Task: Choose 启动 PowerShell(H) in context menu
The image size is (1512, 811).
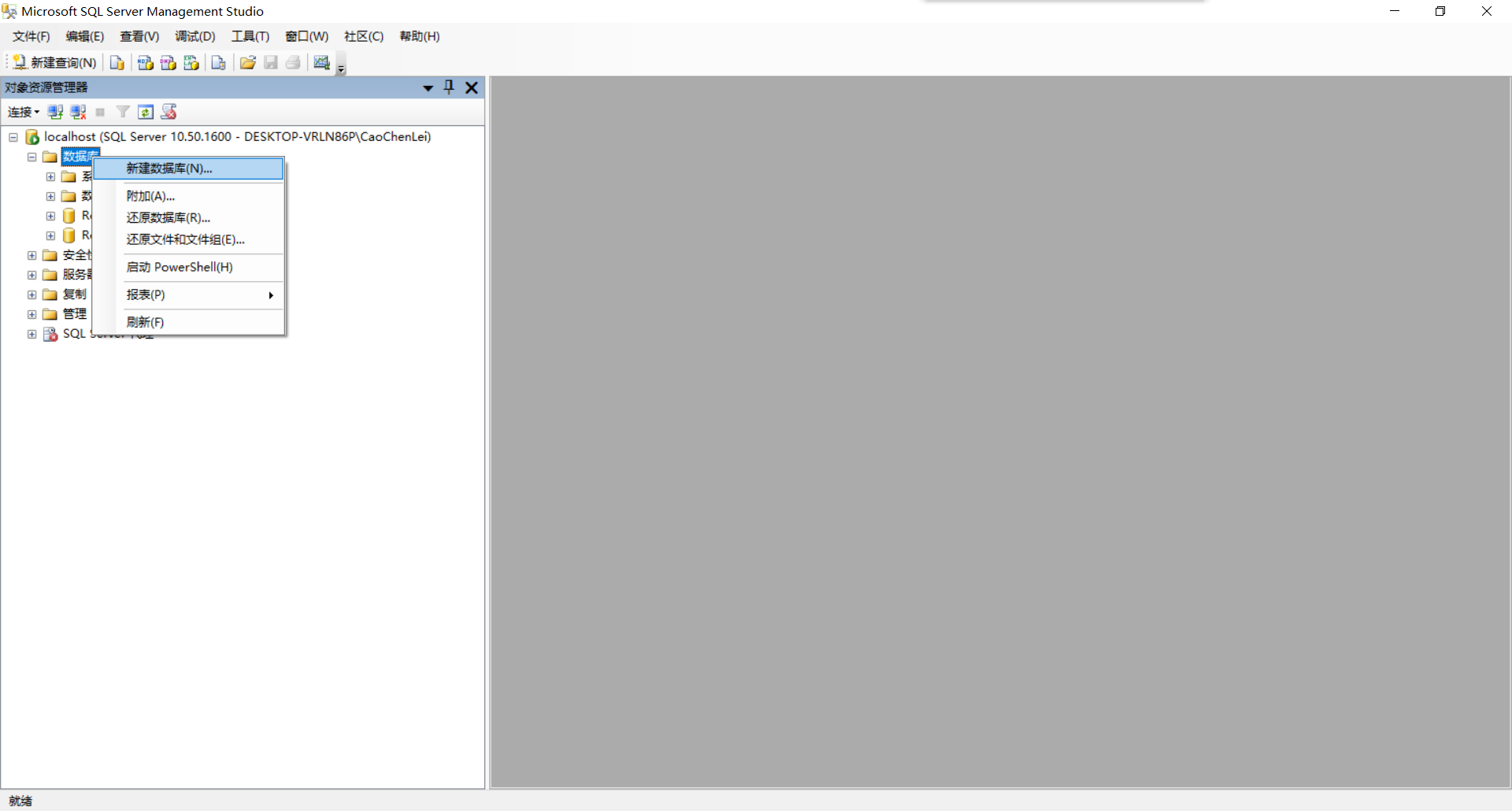Action: [188, 267]
